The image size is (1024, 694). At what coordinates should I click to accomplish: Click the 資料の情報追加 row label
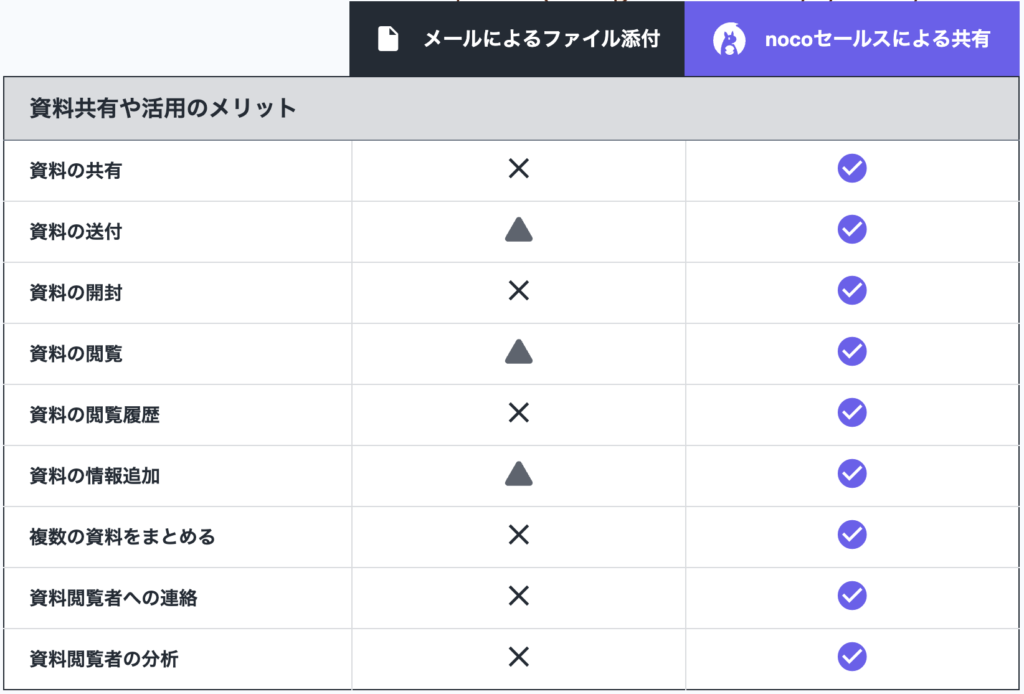point(95,476)
